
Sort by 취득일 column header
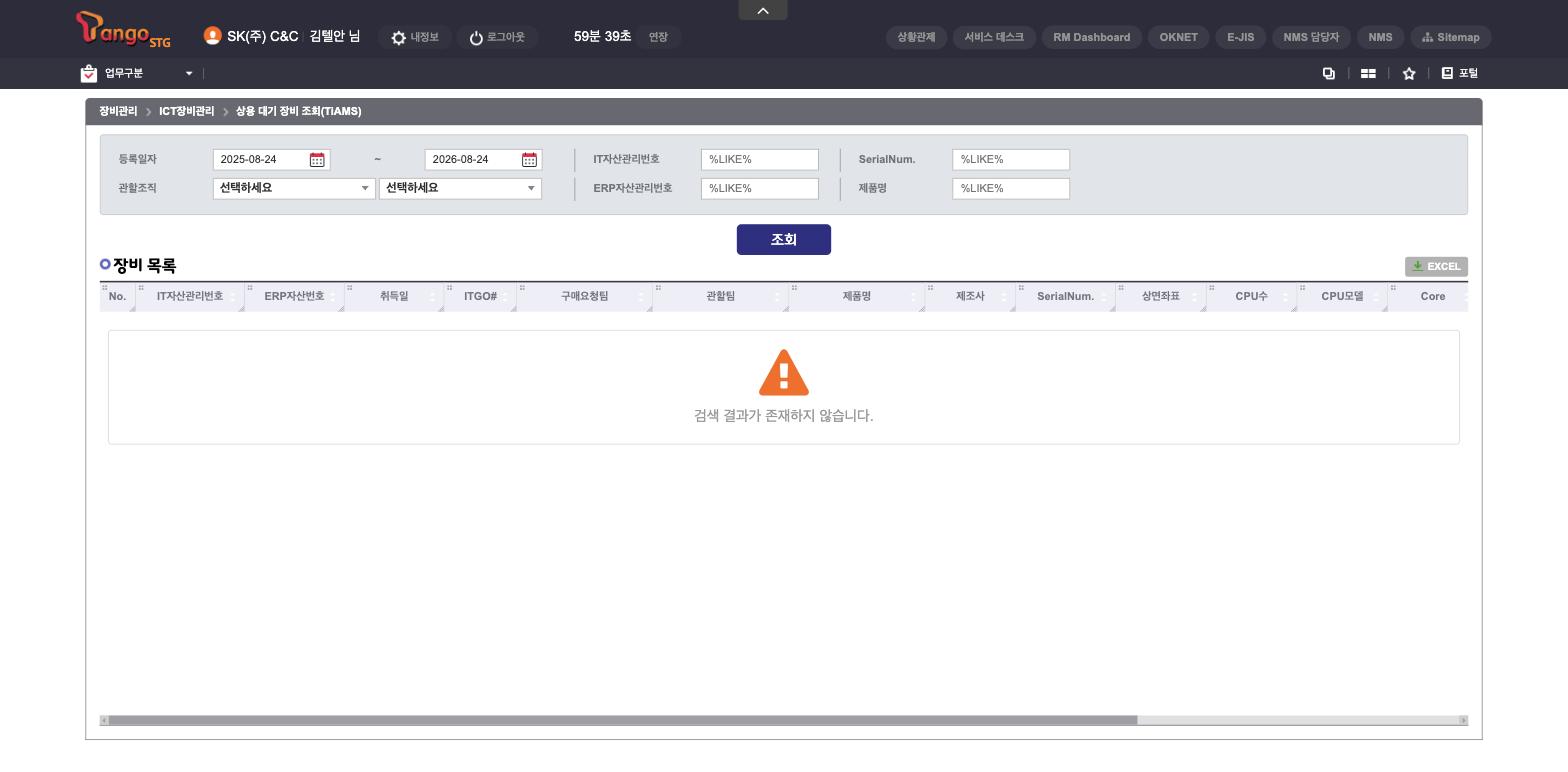(394, 297)
